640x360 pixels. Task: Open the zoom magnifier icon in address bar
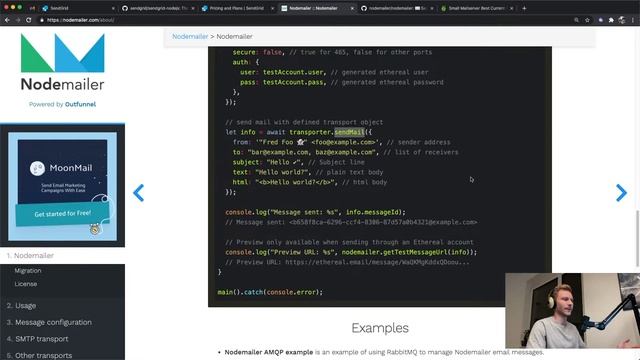(x=576, y=20)
